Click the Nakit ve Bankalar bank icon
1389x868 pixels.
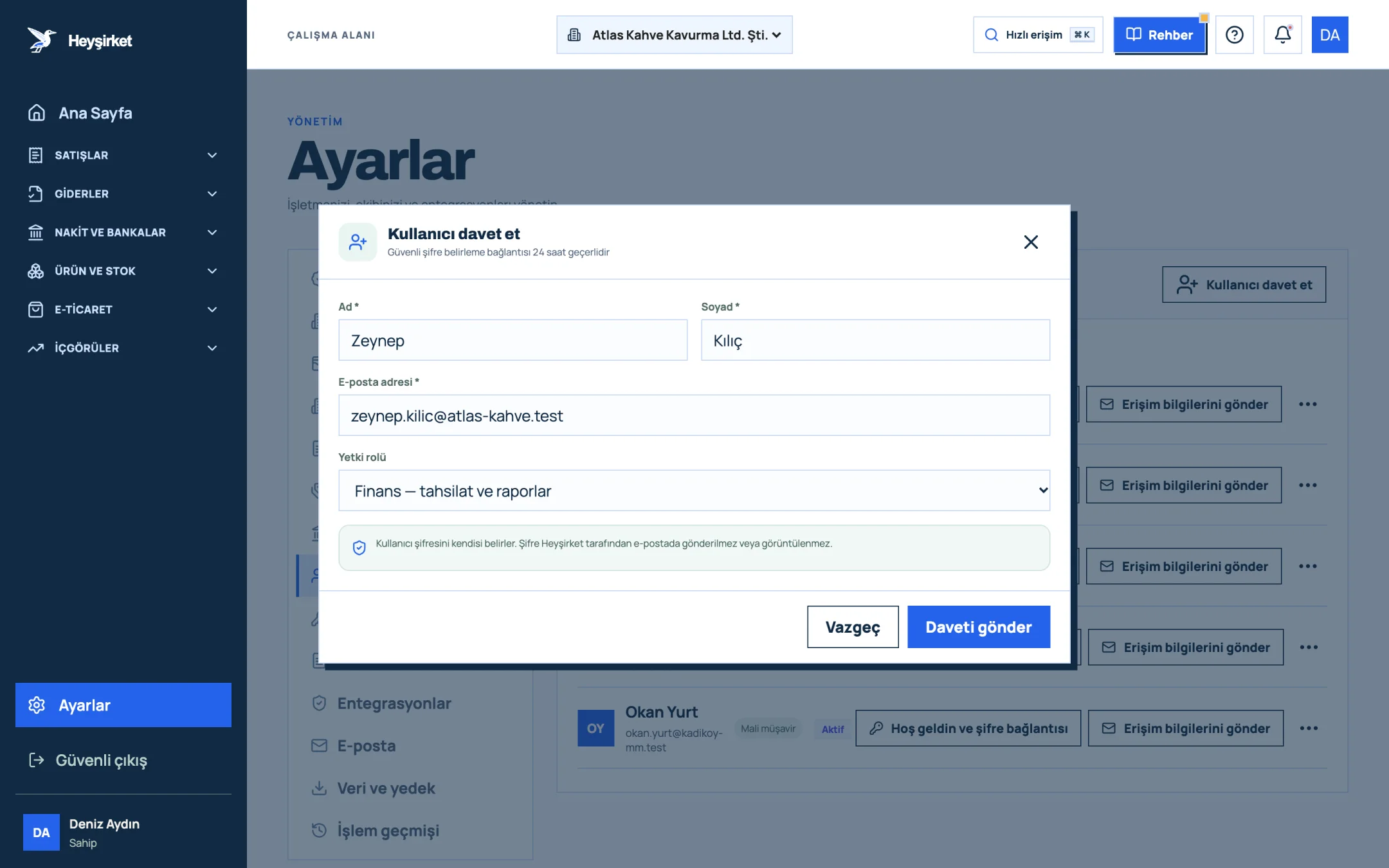36,232
